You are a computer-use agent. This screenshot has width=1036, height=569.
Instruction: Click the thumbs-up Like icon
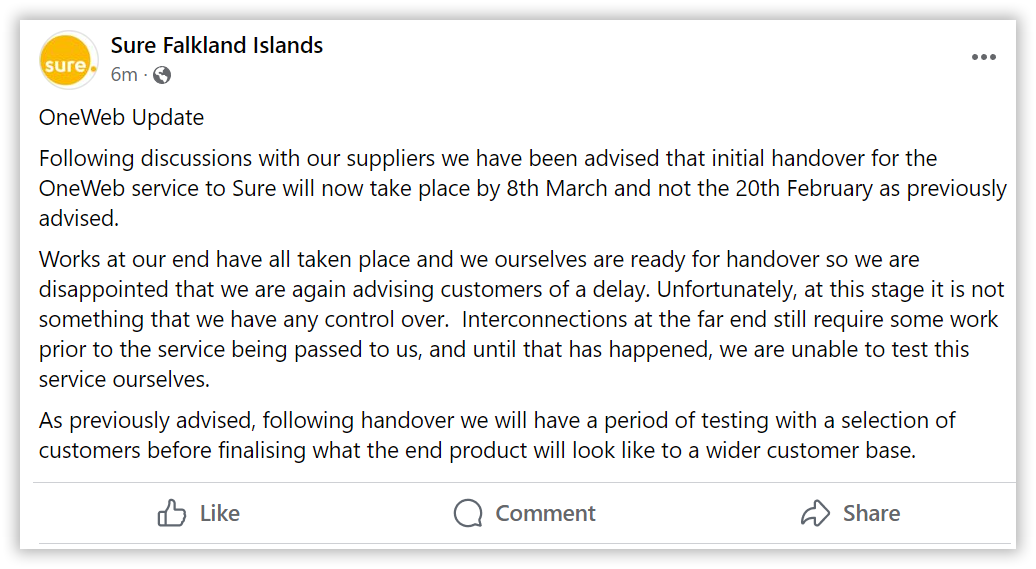172,513
